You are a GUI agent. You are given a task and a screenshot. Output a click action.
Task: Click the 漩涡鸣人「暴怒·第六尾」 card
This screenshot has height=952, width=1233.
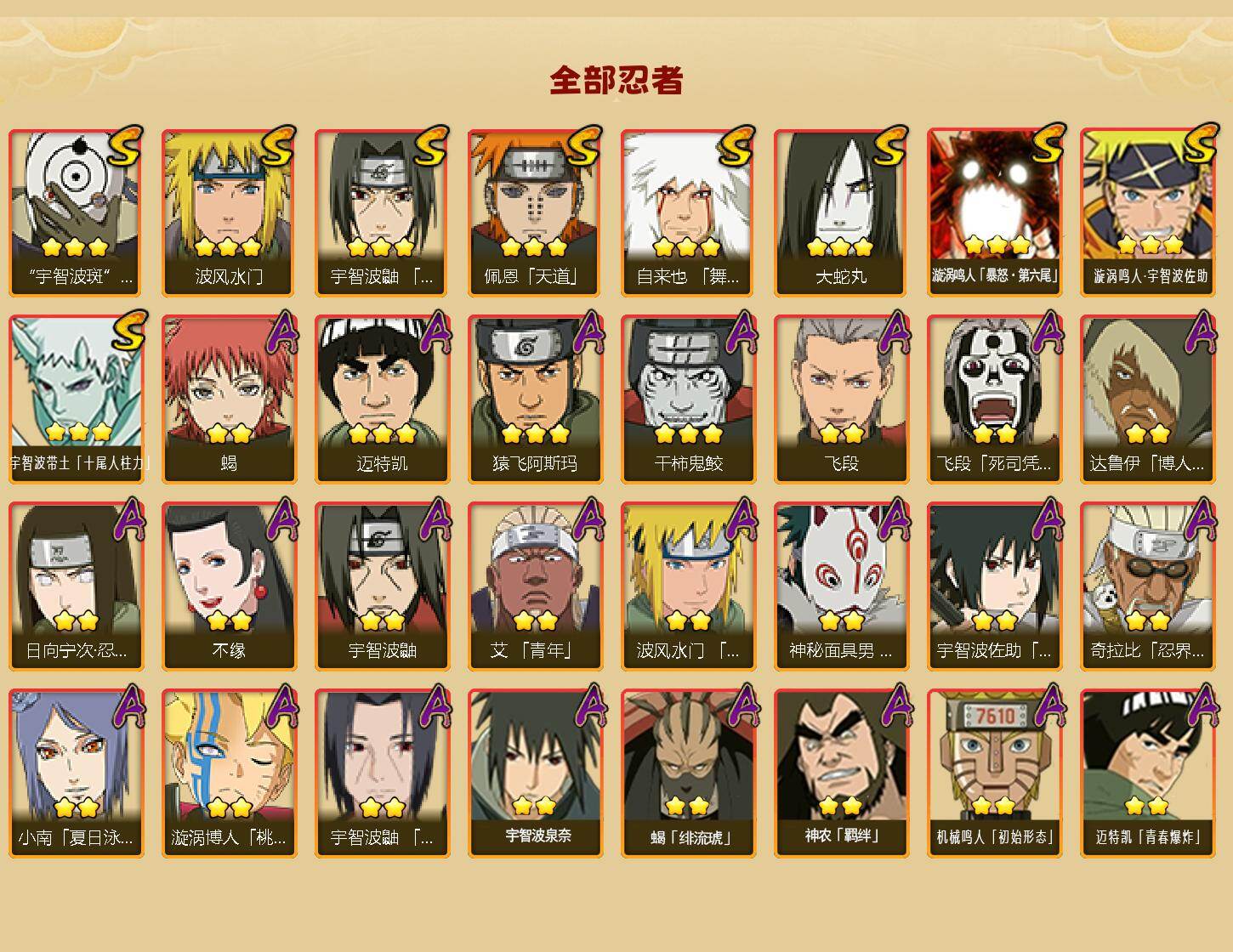(994, 212)
